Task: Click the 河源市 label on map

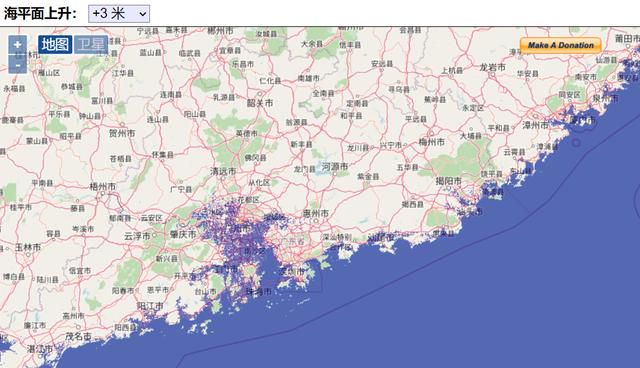Action: click(335, 166)
